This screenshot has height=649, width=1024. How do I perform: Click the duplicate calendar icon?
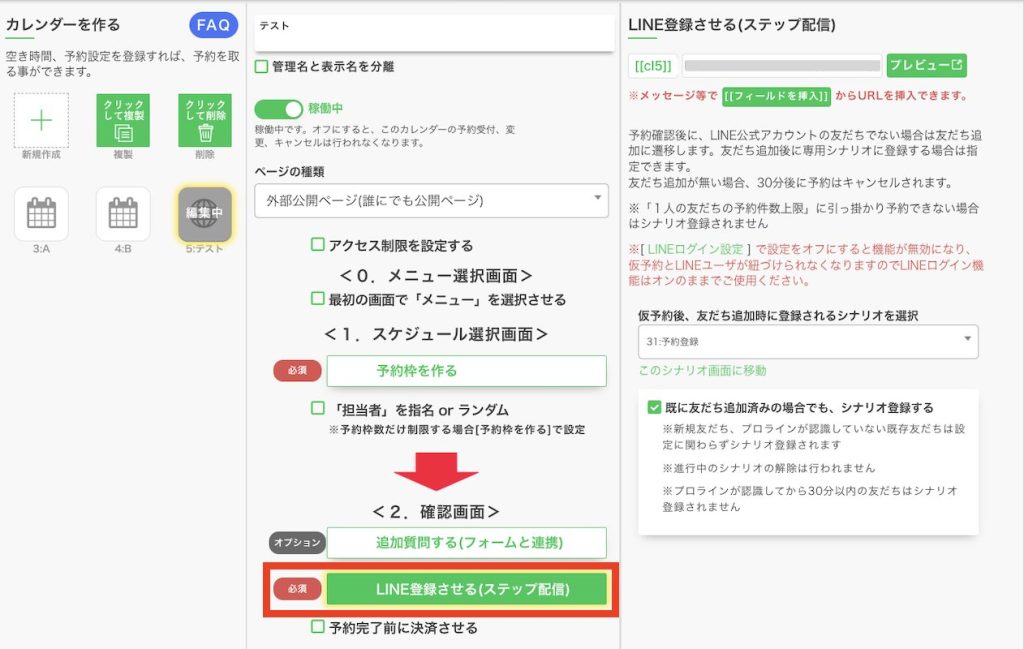[x=122, y=121]
